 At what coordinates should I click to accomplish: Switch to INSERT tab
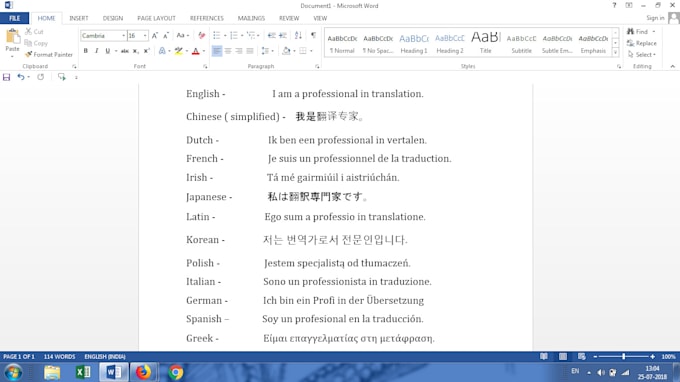coord(78,18)
